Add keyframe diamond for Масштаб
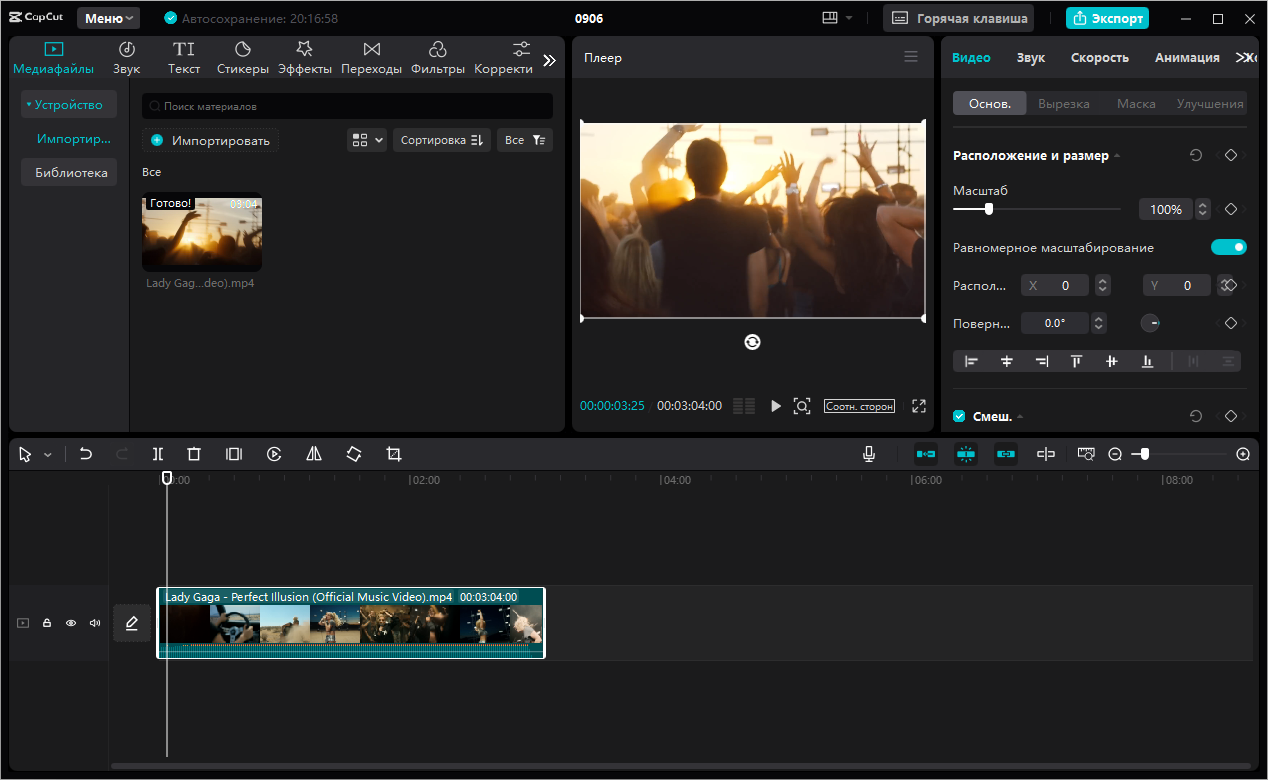 tap(1231, 209)
